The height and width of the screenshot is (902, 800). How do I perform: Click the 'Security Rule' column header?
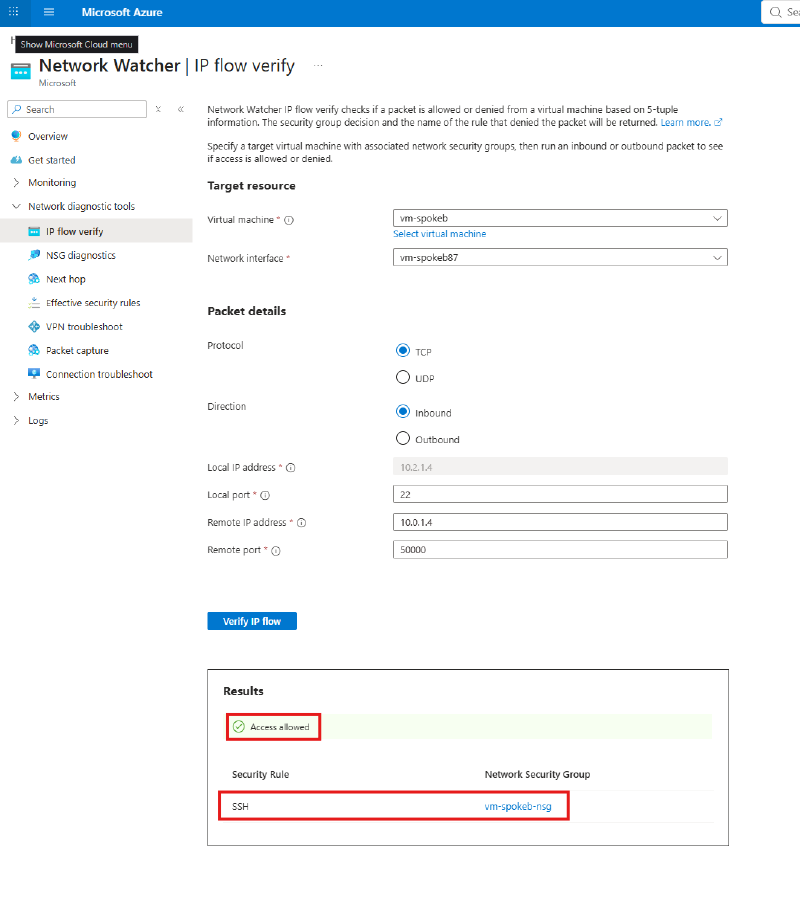point(261,774)
